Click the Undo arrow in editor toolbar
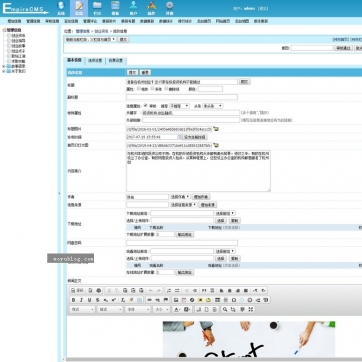 [x=150, y=290]
